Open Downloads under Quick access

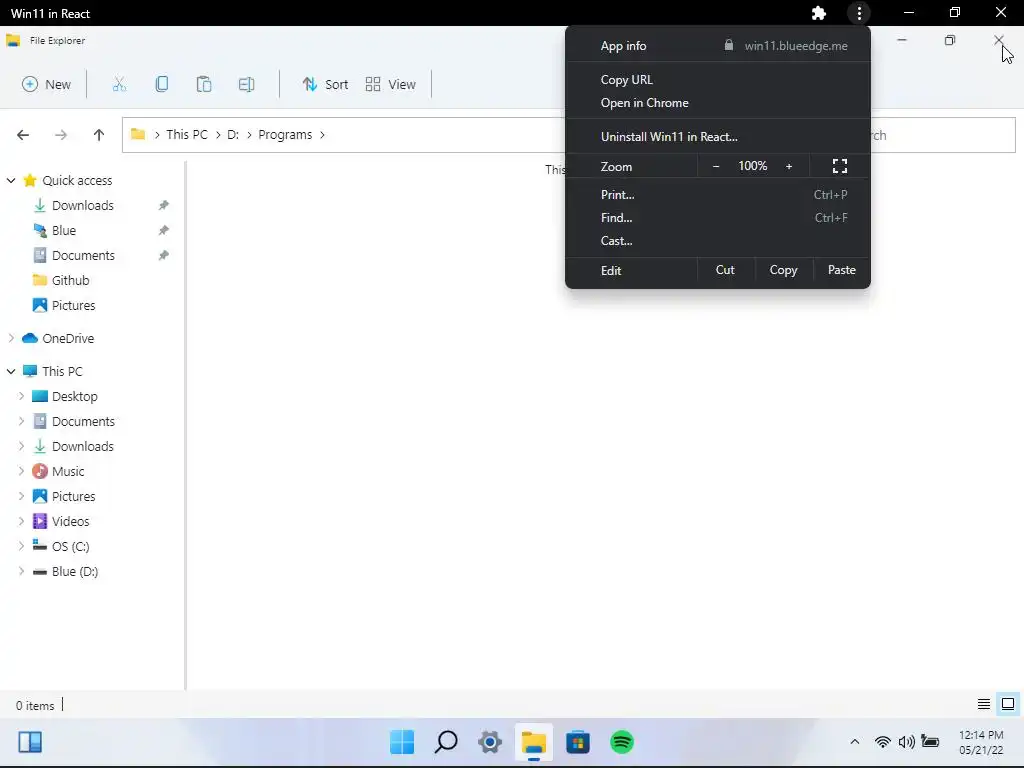click(82, 206)
